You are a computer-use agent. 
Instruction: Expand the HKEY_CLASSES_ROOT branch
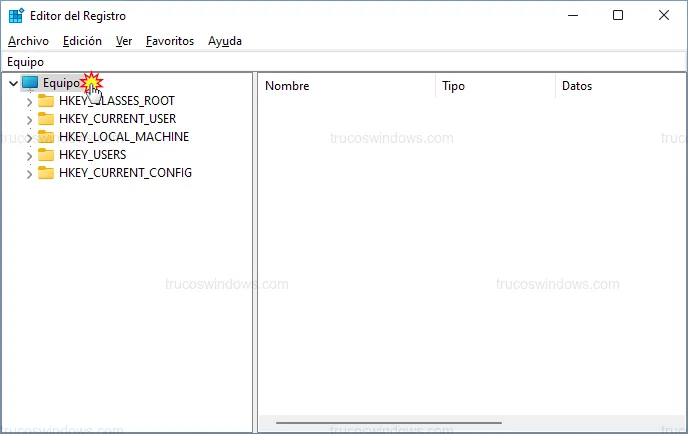(29, 101)
